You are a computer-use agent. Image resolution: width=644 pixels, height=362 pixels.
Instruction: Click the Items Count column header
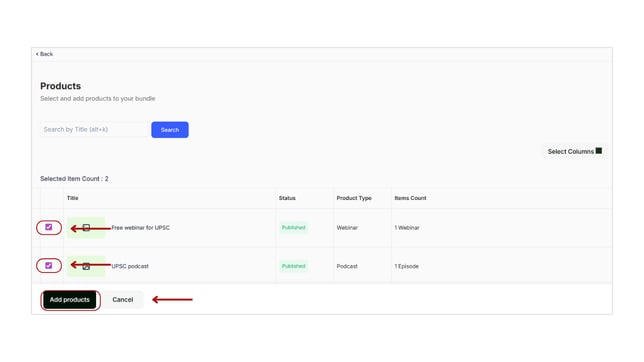[x=410, y=198]
